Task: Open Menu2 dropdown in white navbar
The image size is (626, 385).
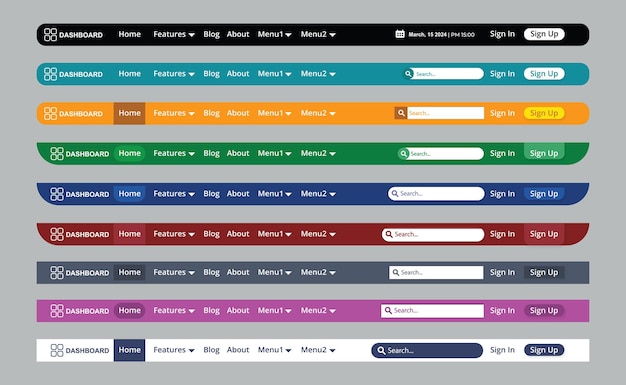Action: click(x=318, y=350)
